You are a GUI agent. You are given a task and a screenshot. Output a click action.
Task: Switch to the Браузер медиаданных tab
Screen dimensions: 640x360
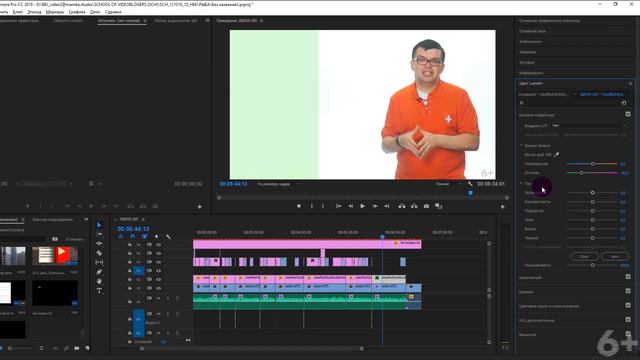pyautogui.click(x=53, y=220)
